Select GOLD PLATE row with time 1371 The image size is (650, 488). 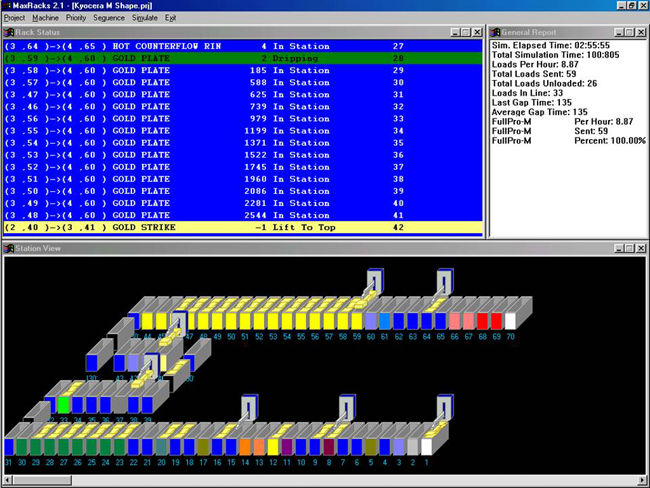pos(243,143)
